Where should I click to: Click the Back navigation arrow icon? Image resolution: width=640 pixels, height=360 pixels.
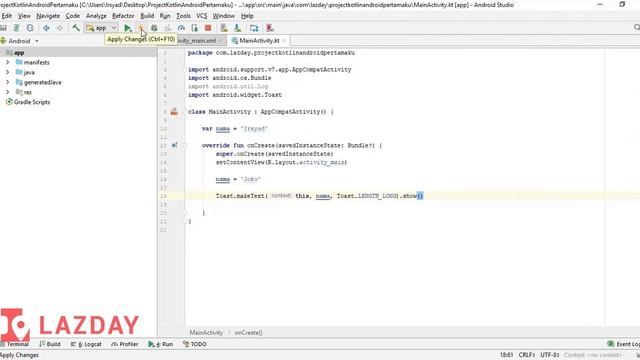[47, 28]
